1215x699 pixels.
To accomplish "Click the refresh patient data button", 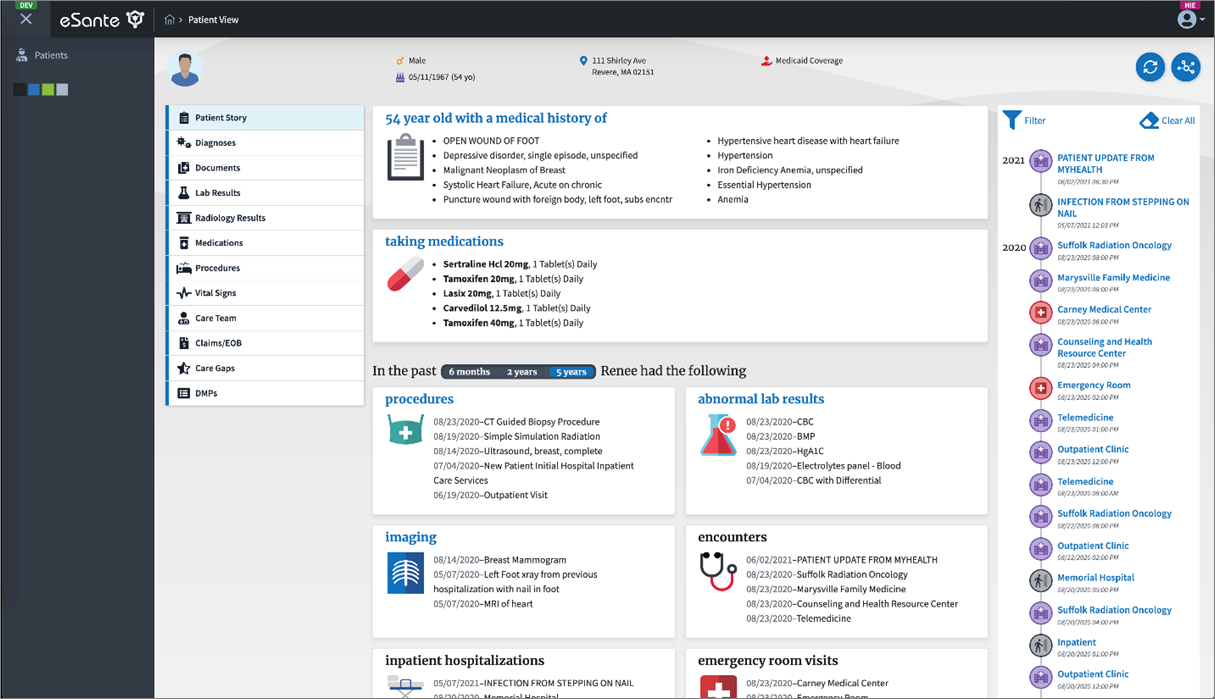I will (x=1150, y=67).
